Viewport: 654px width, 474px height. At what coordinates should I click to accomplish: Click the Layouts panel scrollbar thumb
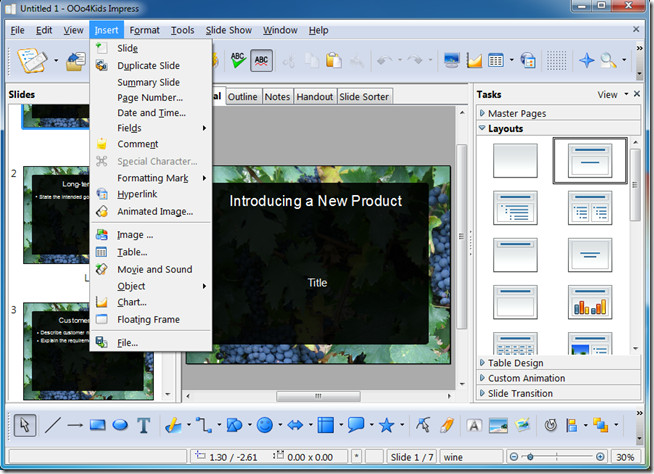tap(635, 185)
